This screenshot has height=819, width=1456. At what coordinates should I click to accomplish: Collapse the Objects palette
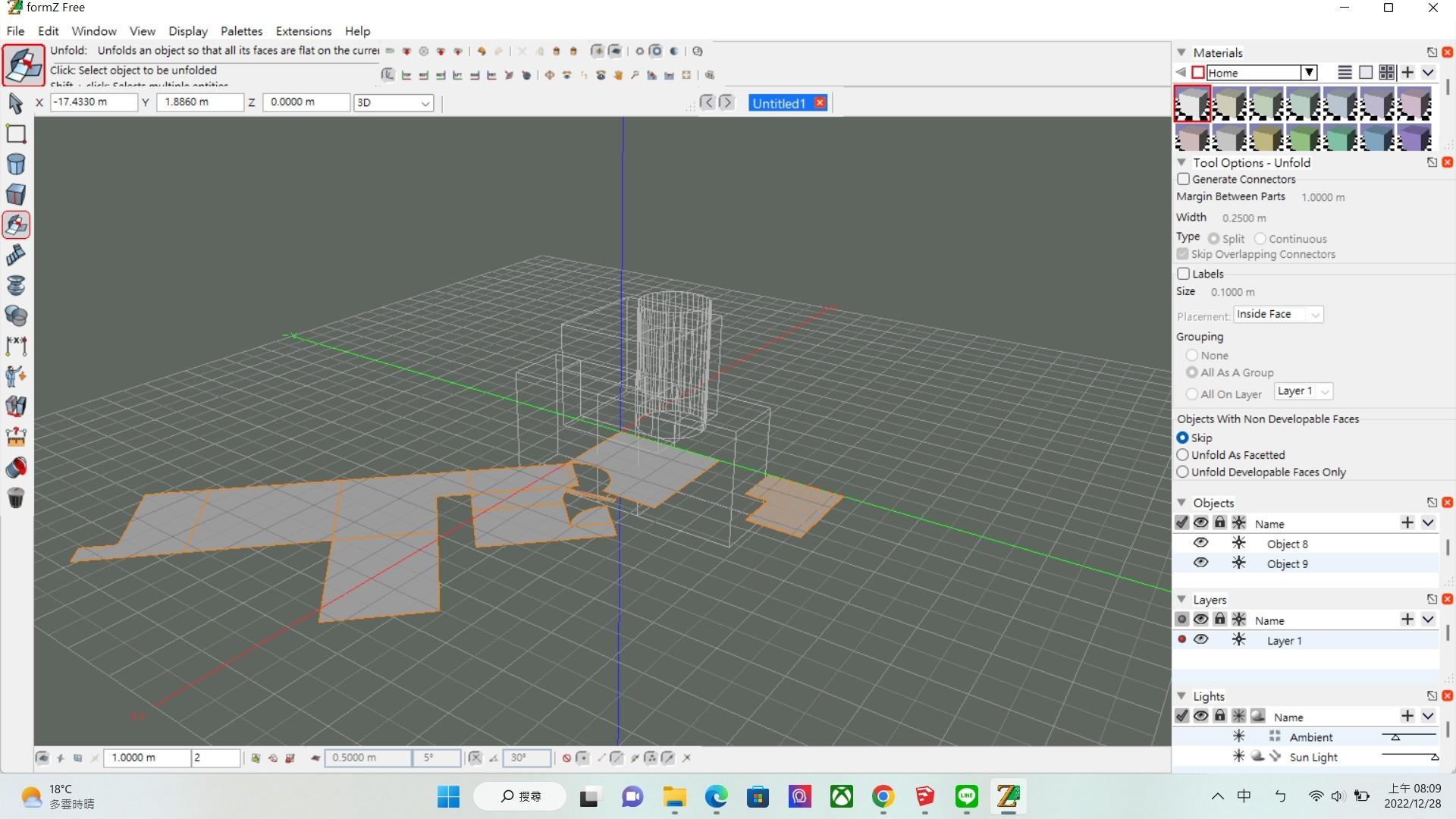[1181, 503]
